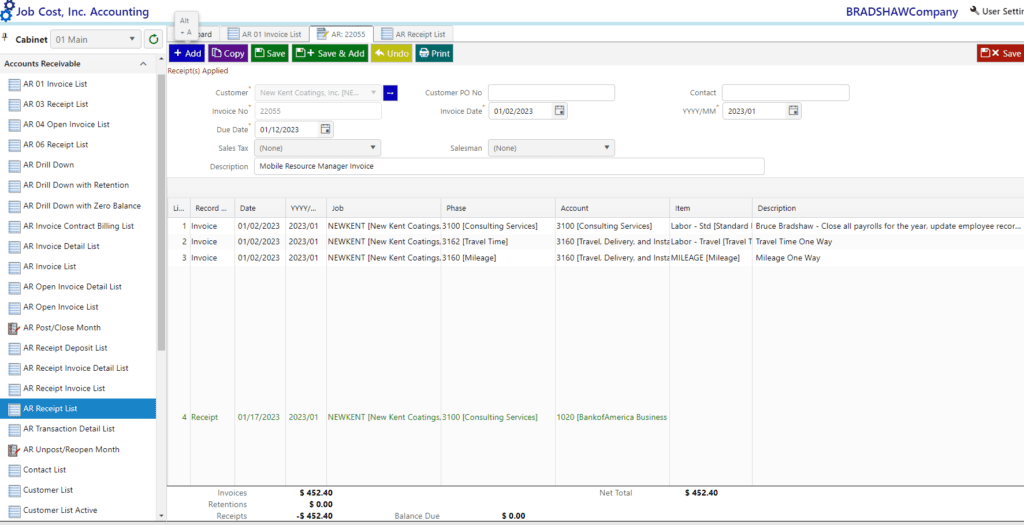
Task: Select the 'Travel Time One Way' cell
Action: [888, 242]
